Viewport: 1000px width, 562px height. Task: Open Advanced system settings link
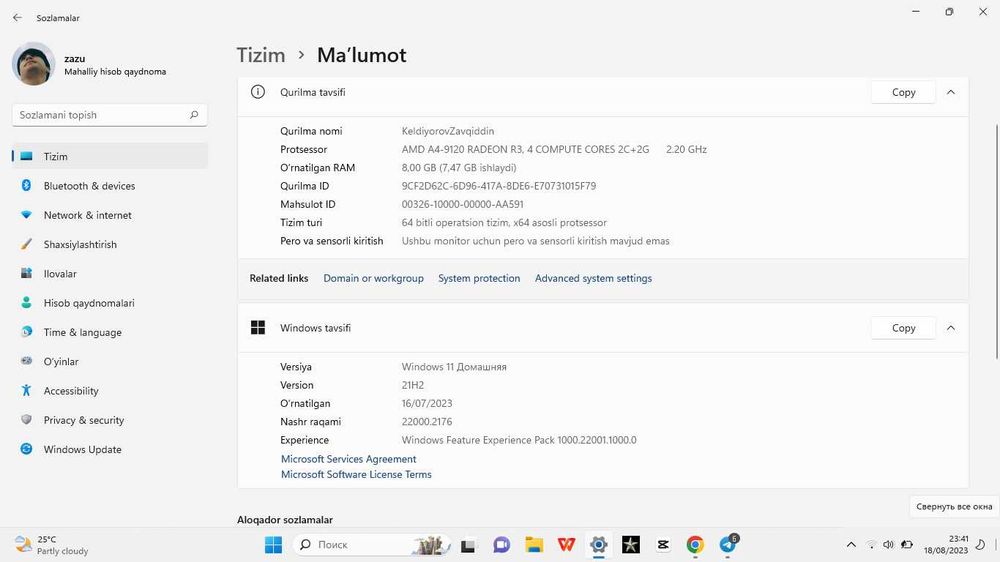(593, 278)
